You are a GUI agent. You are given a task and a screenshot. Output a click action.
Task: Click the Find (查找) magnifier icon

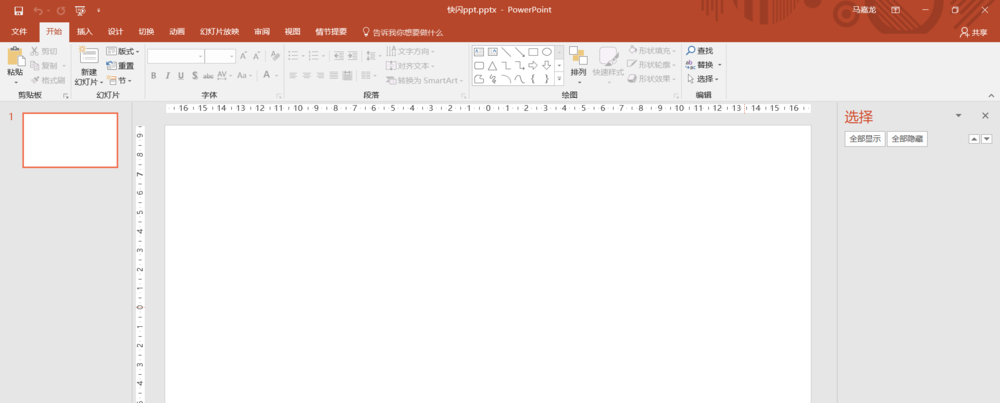tap(691, 50)
